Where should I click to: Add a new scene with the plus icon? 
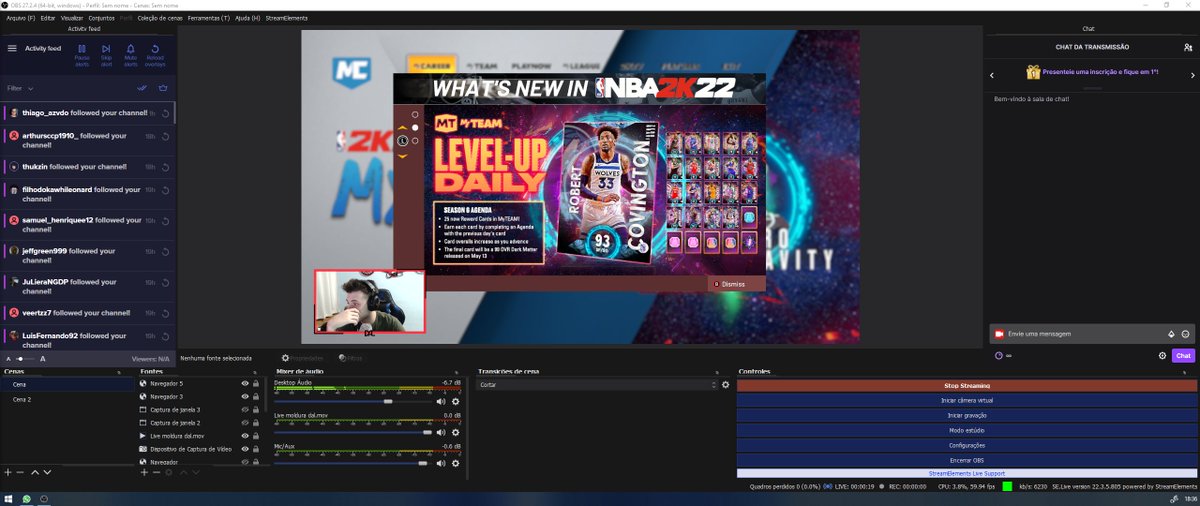(8, 471)
